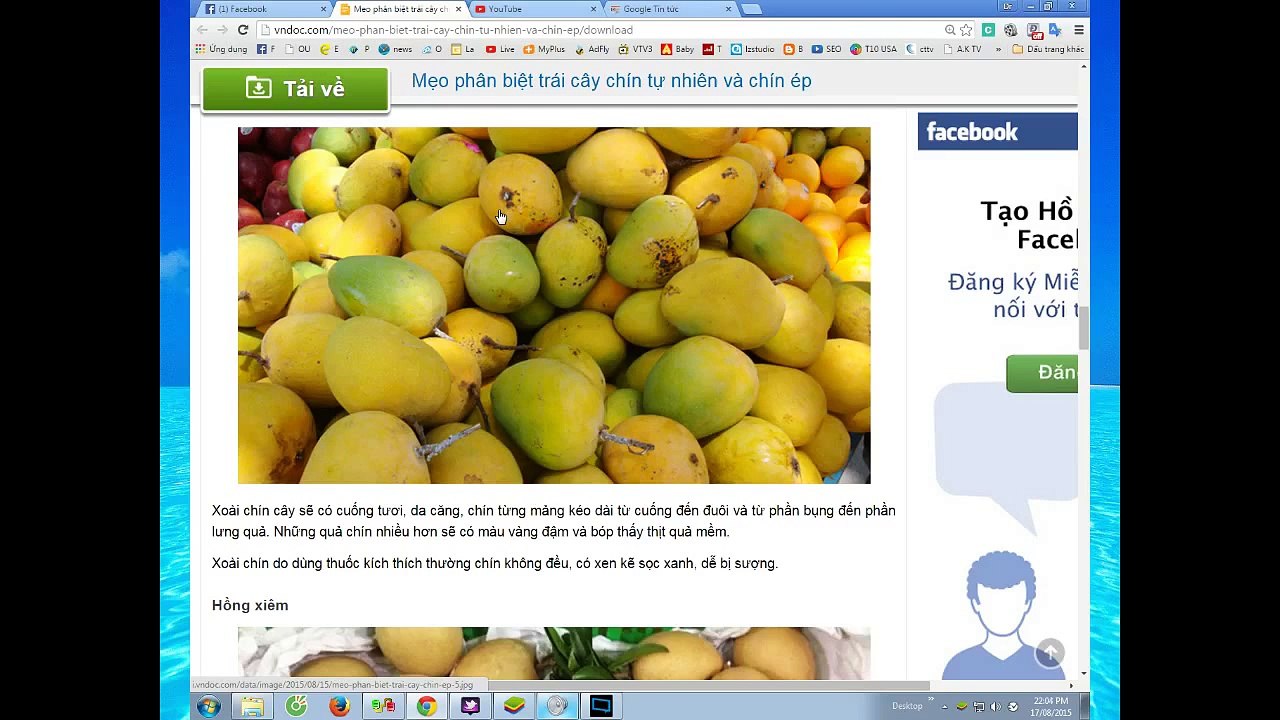Screen dimensions: 1280x720
Task: Close the YouTube tab
Action: coord(594,9)
